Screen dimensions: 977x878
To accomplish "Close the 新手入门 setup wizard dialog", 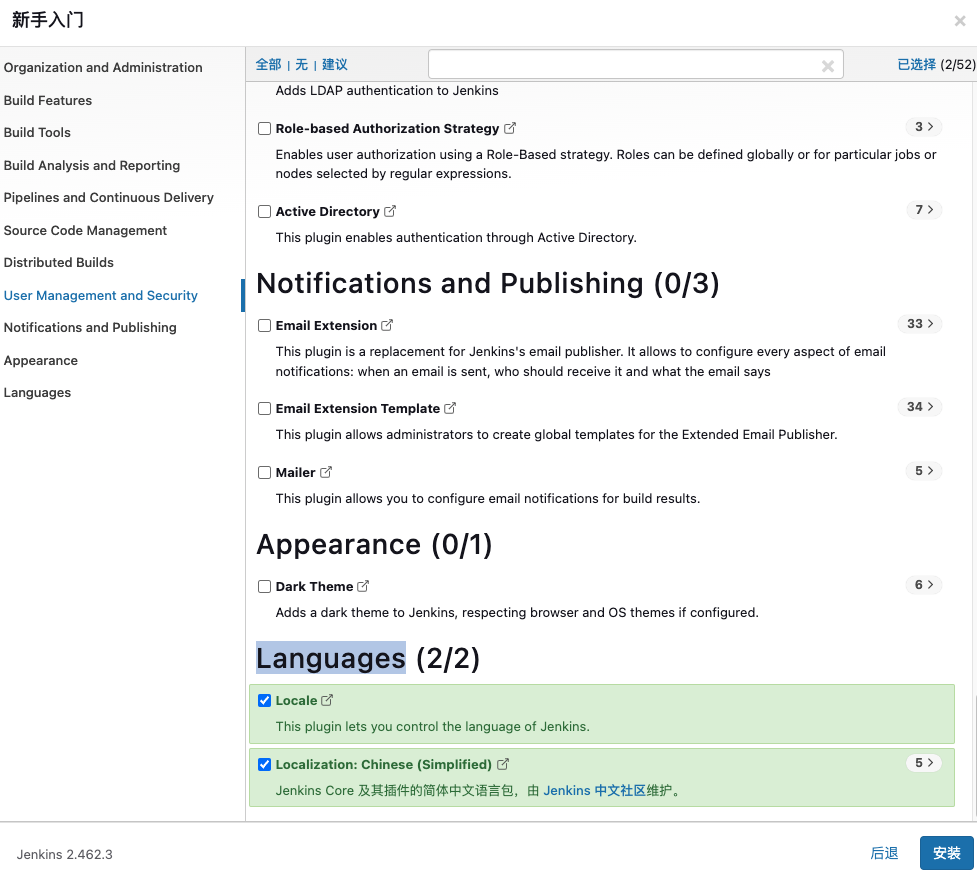I will tap(960, 21).
